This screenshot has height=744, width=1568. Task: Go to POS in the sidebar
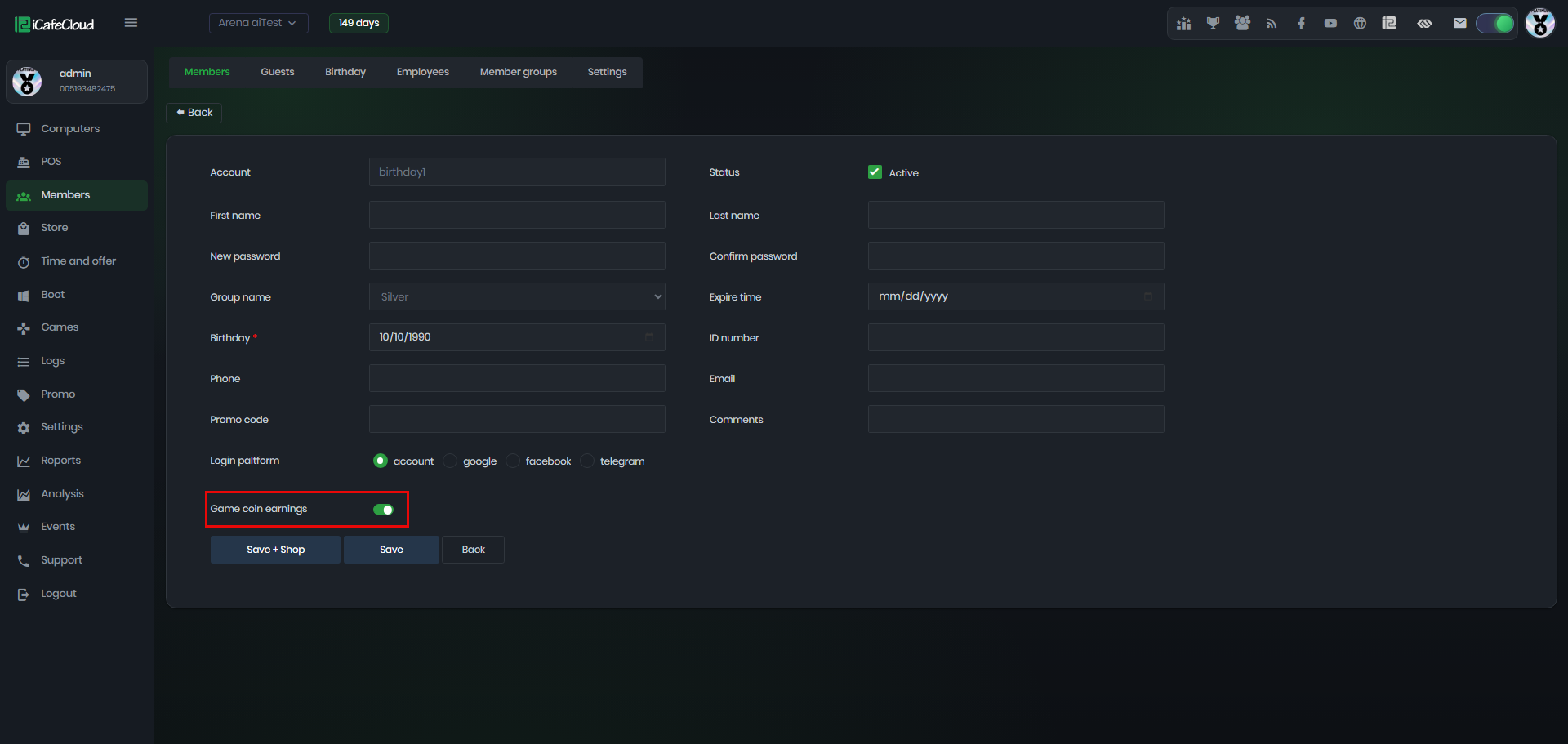77,162
